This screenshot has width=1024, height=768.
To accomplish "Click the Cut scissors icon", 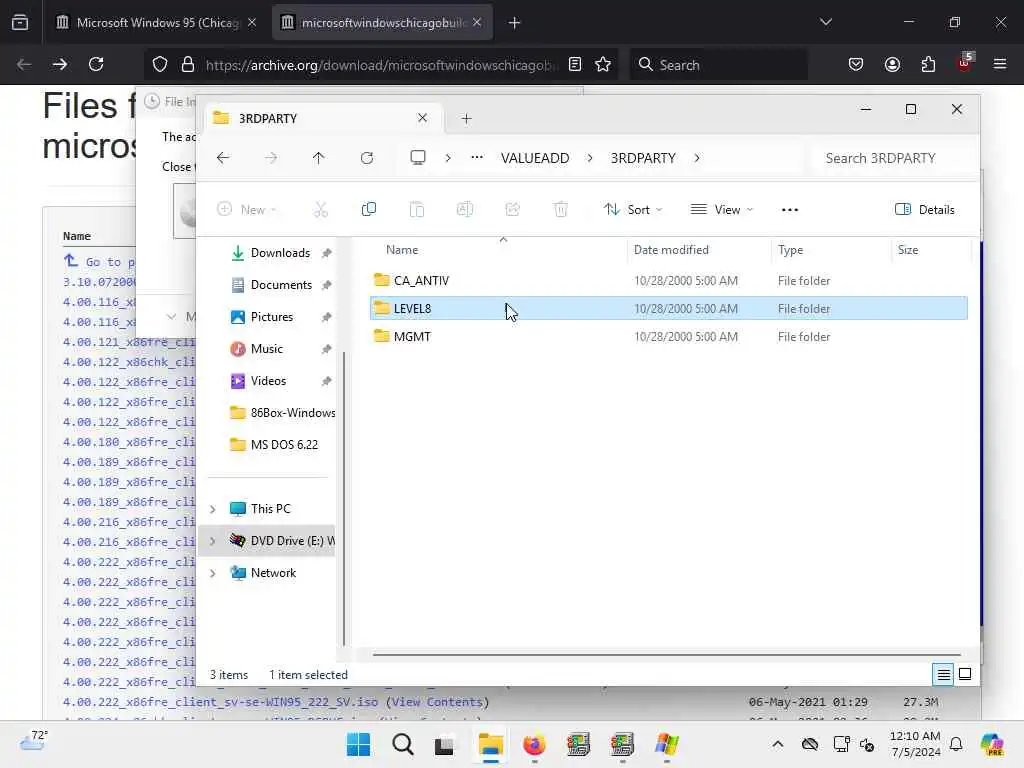I will [x=320, y=209].
